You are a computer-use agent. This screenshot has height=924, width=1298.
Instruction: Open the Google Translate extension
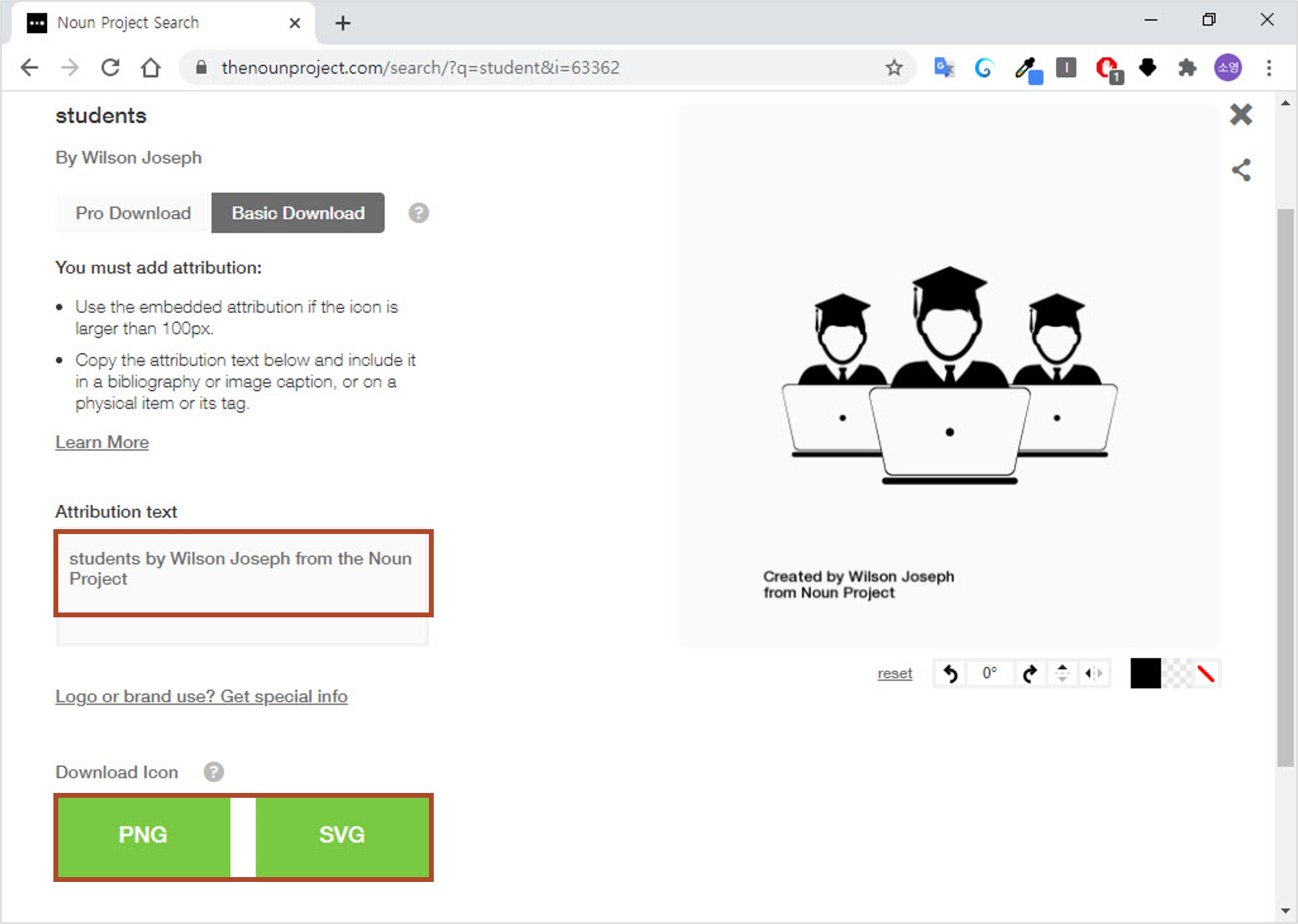click(x=944, y=68)
